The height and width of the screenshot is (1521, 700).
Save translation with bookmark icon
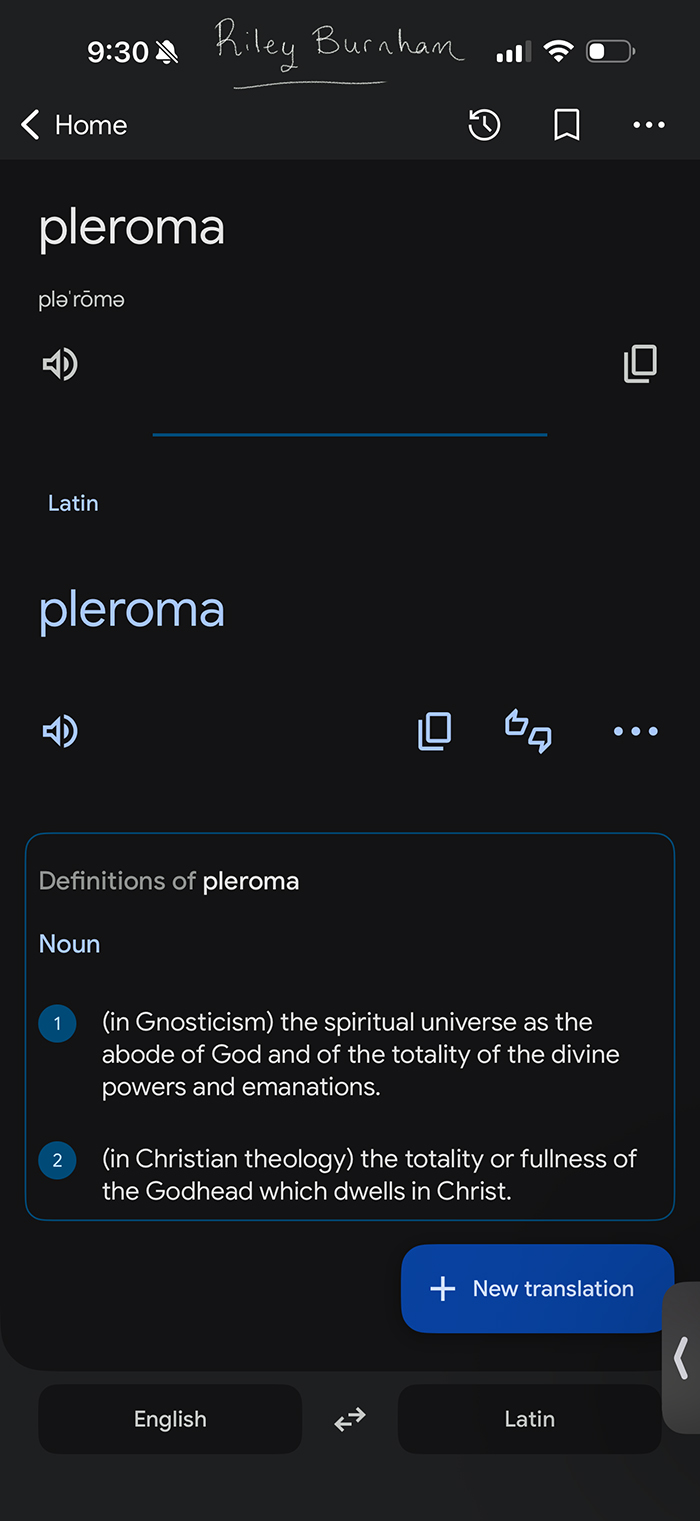(567, 125)
